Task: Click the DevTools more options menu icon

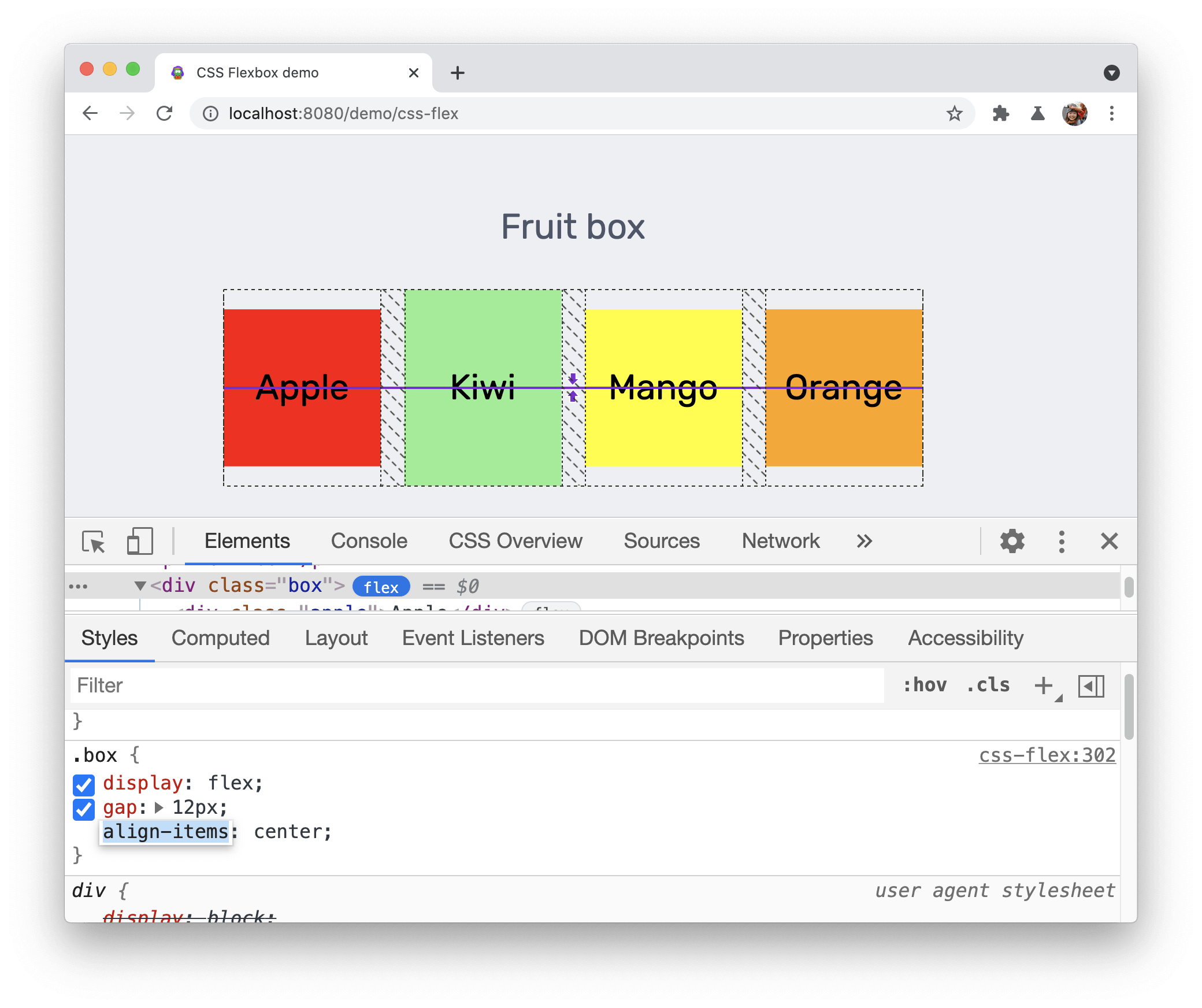Action: (1059, 540)
